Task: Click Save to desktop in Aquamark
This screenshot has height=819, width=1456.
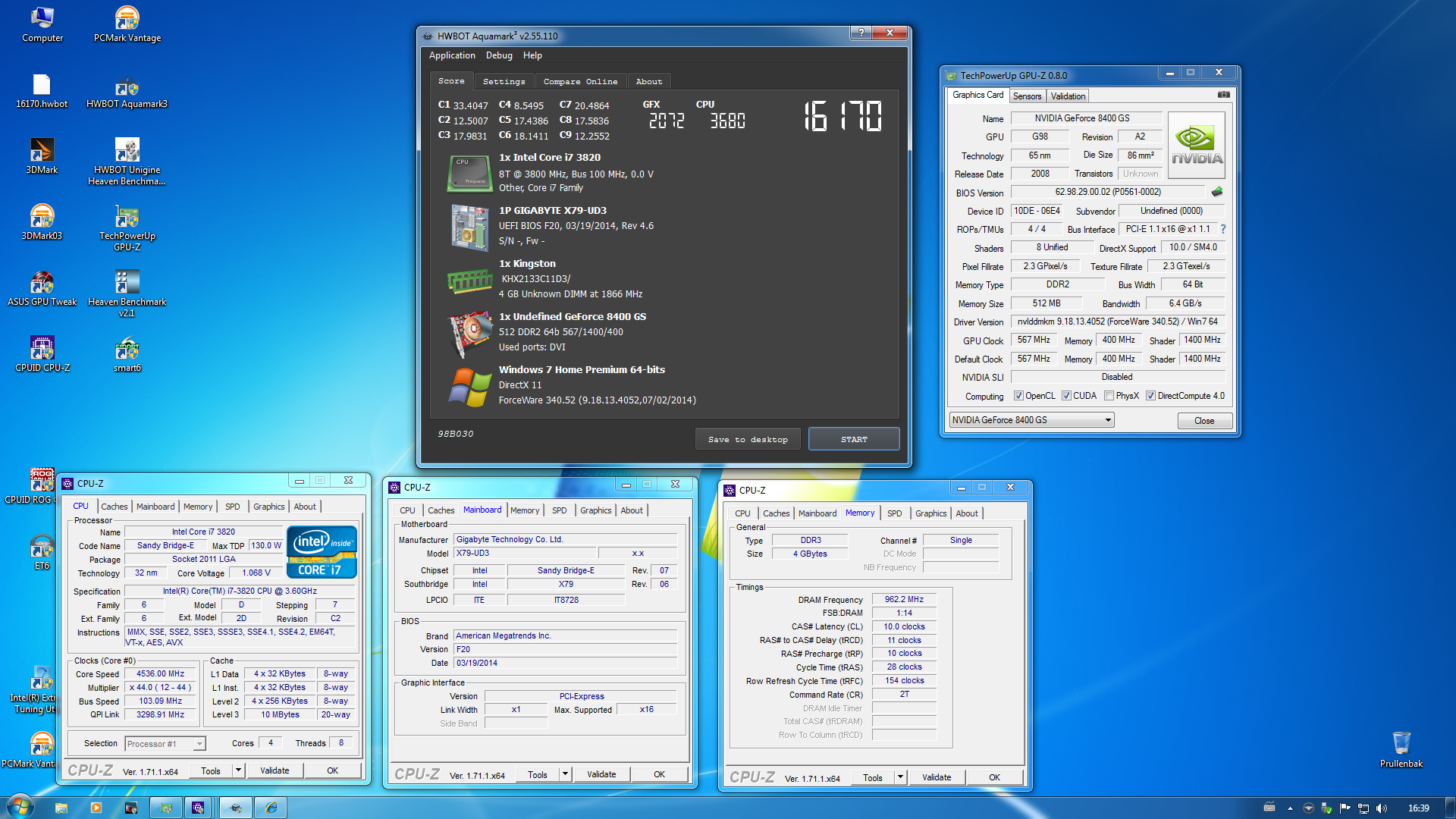Action: [x=748, y=439]
